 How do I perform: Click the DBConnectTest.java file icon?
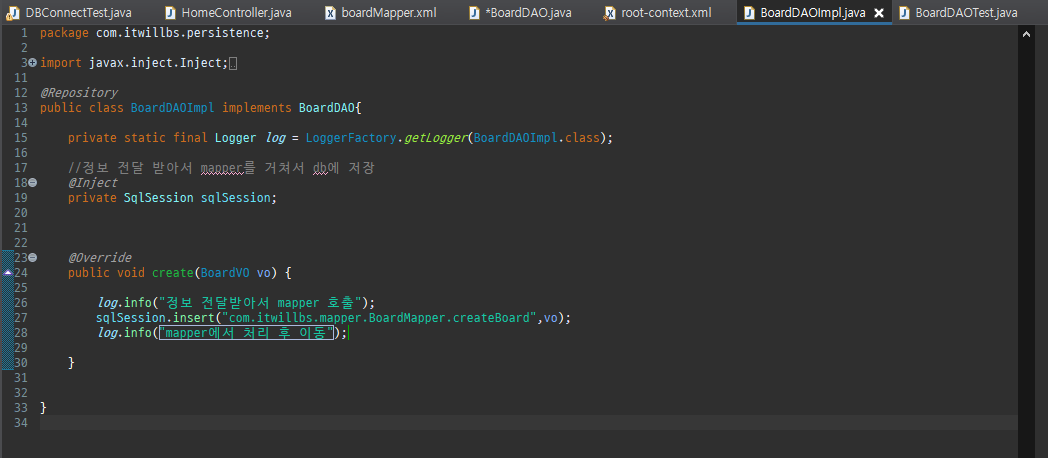(x=13, y=13)
